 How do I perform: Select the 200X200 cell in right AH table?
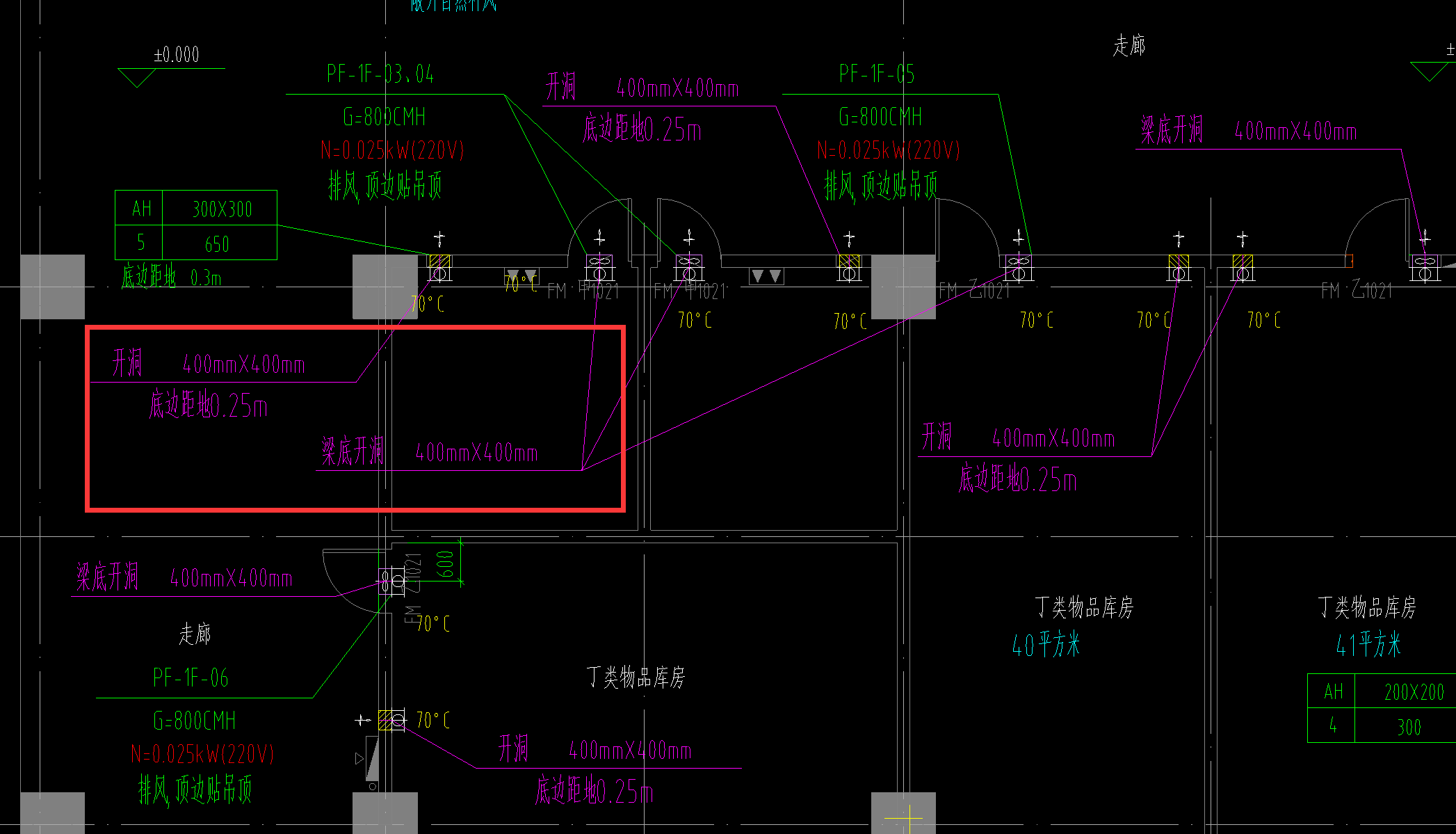point(1414,691)
